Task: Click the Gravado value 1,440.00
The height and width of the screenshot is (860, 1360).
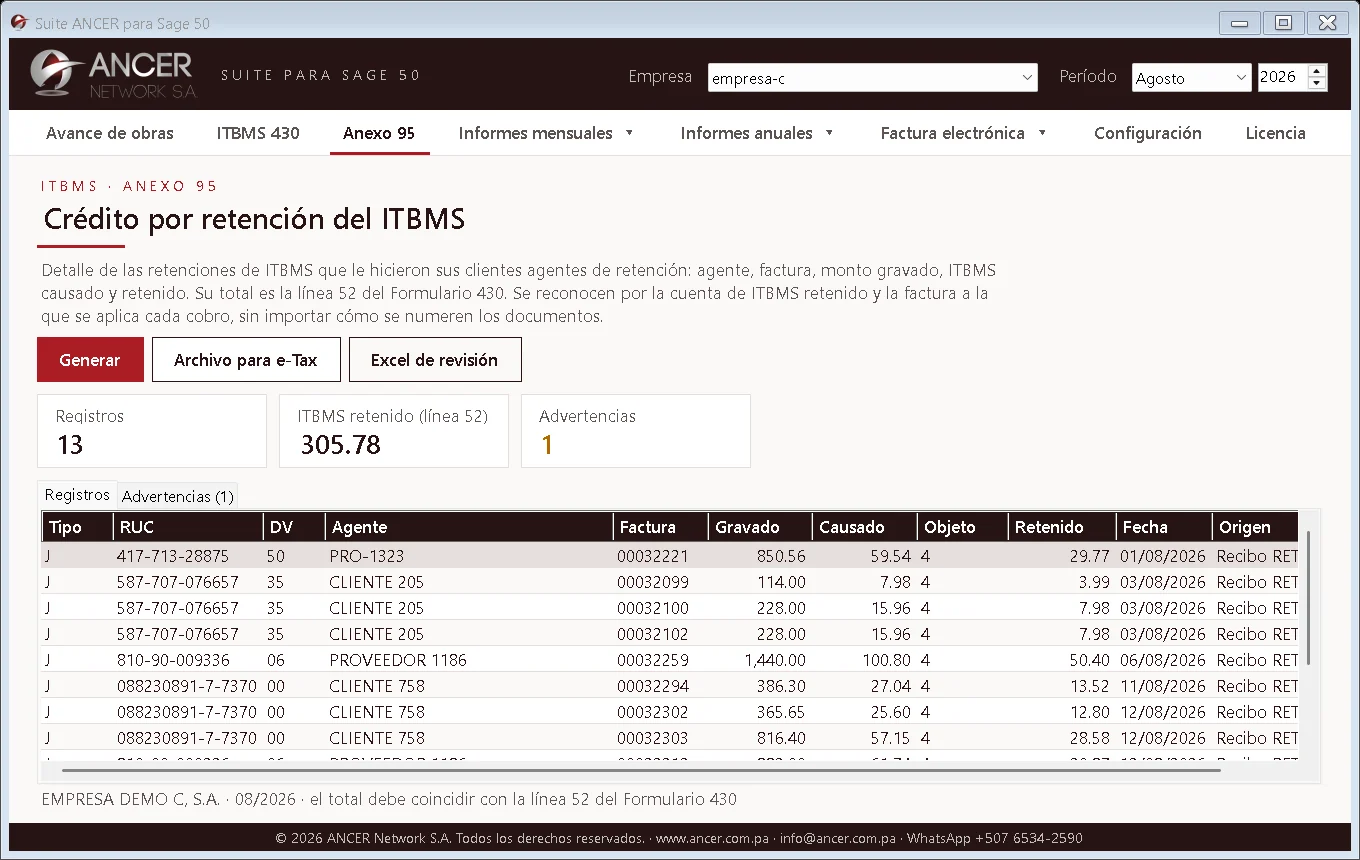Action: pos(775,660)
